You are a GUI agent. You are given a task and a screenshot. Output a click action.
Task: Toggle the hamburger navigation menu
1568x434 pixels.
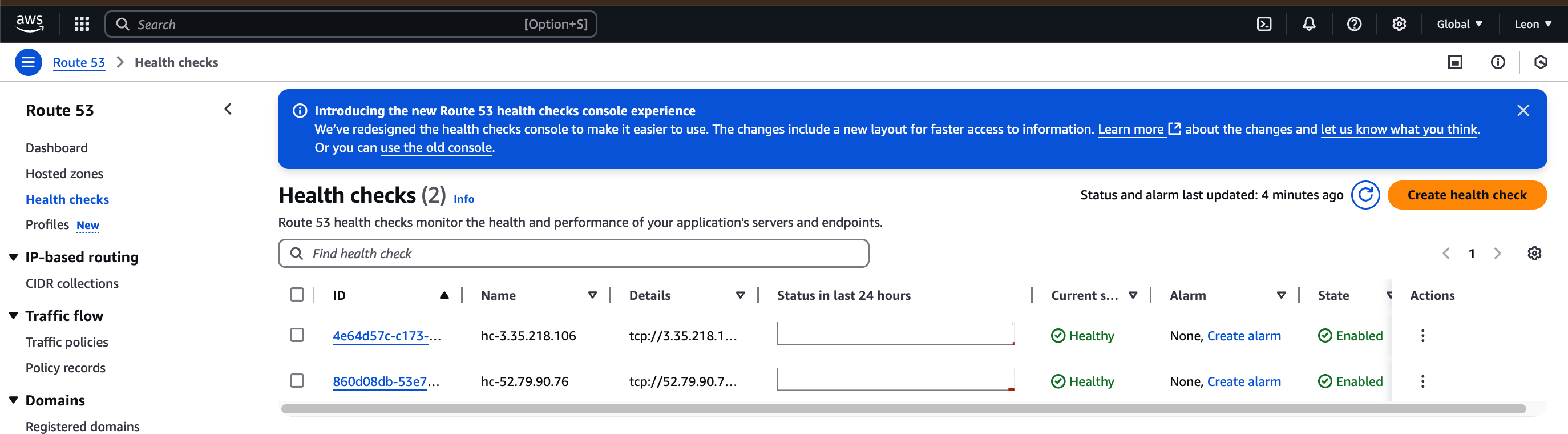pyautogui.click(x=28, y=62)
